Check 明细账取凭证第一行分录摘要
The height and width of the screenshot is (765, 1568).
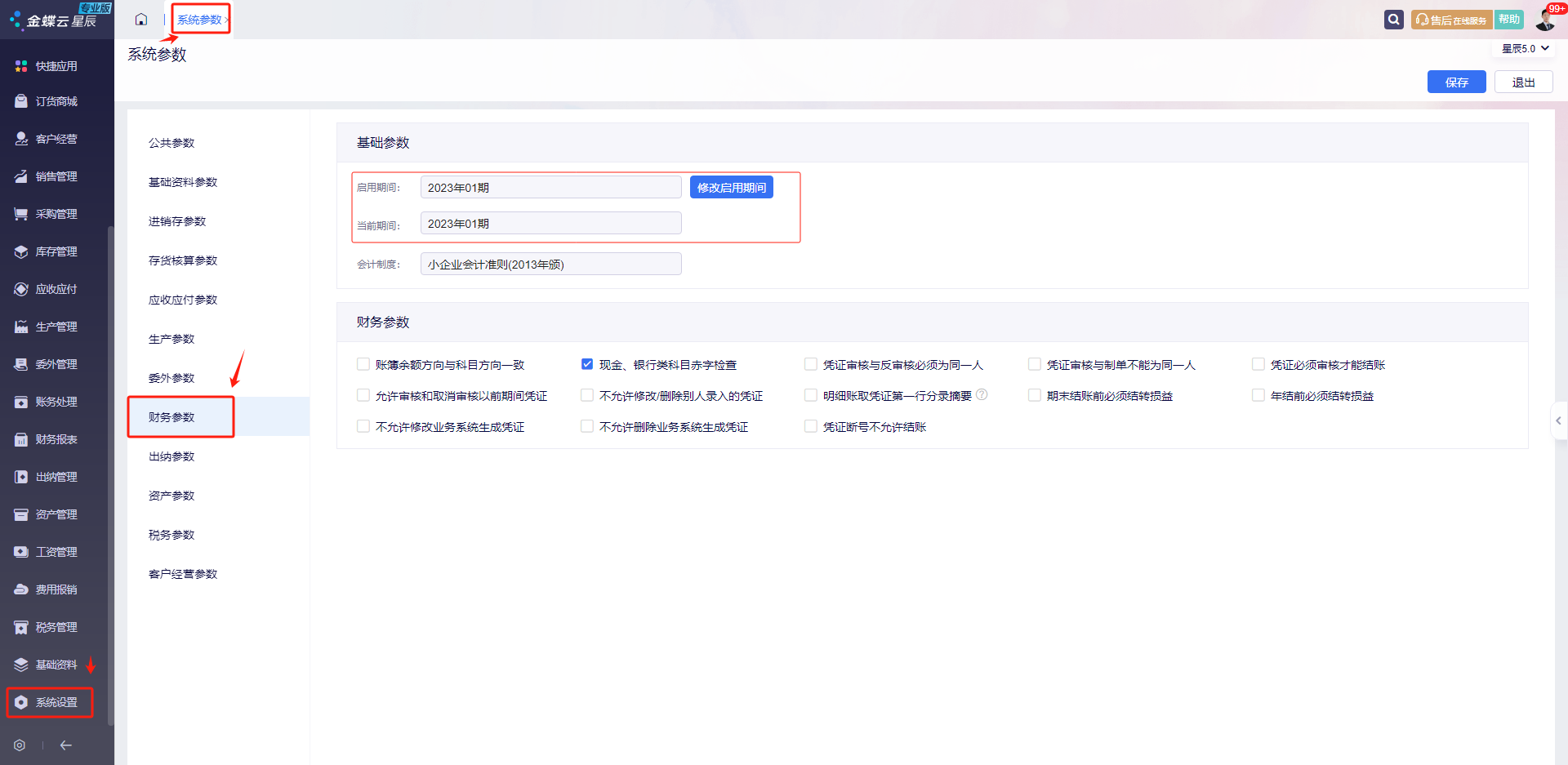point(811,395)
